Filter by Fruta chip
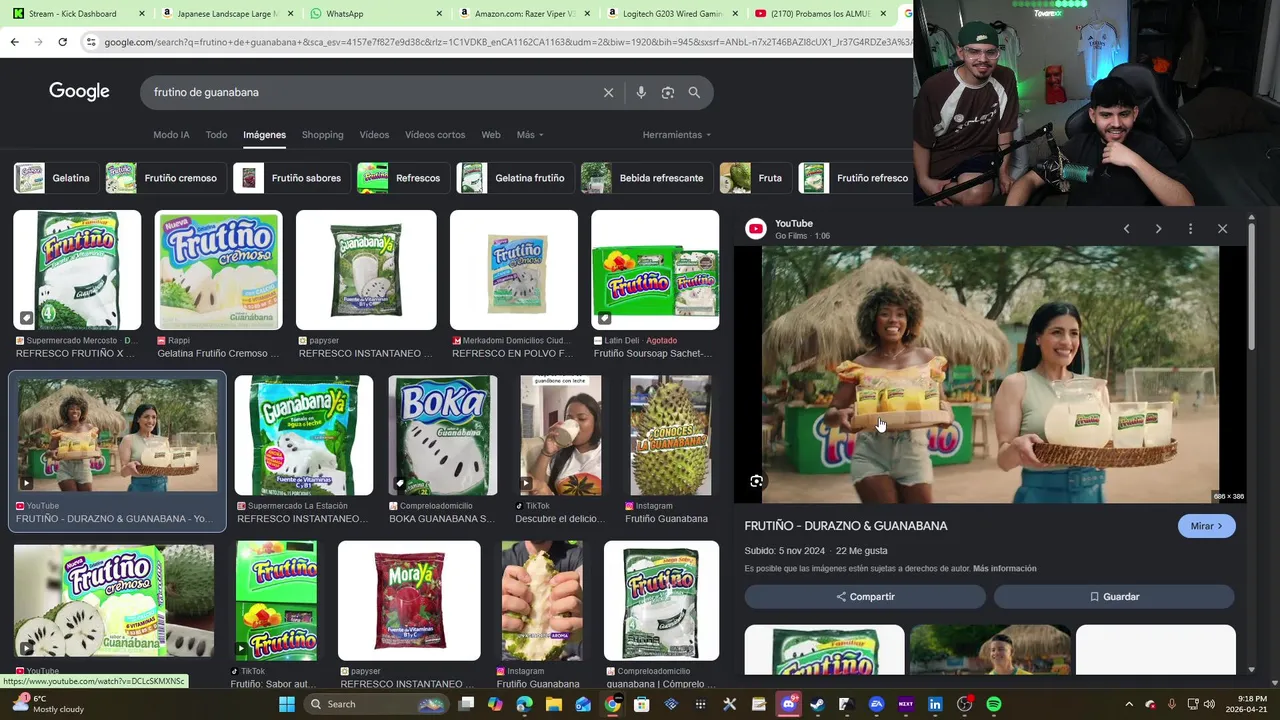 click(x=755, y=178)
